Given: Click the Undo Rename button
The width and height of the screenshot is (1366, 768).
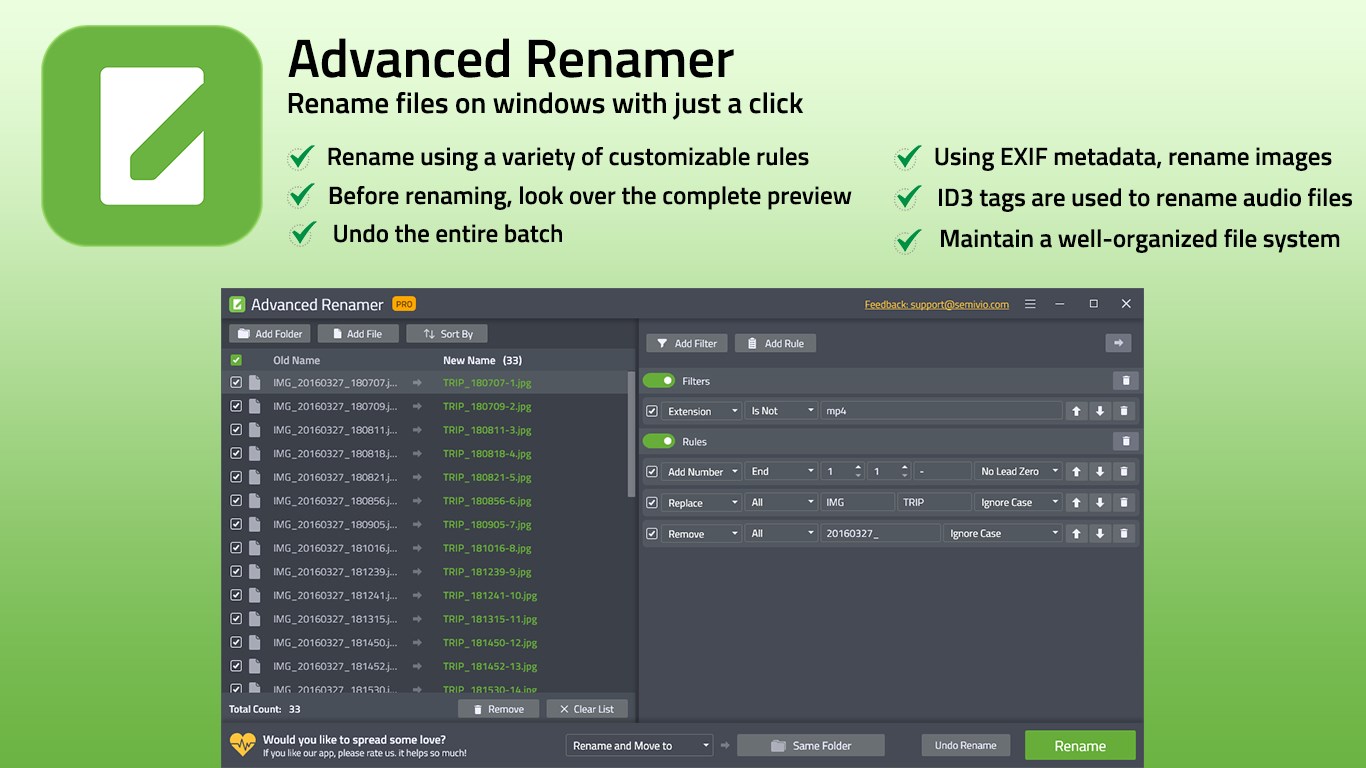Looking at the screenshot, I should tap(965, 745).
